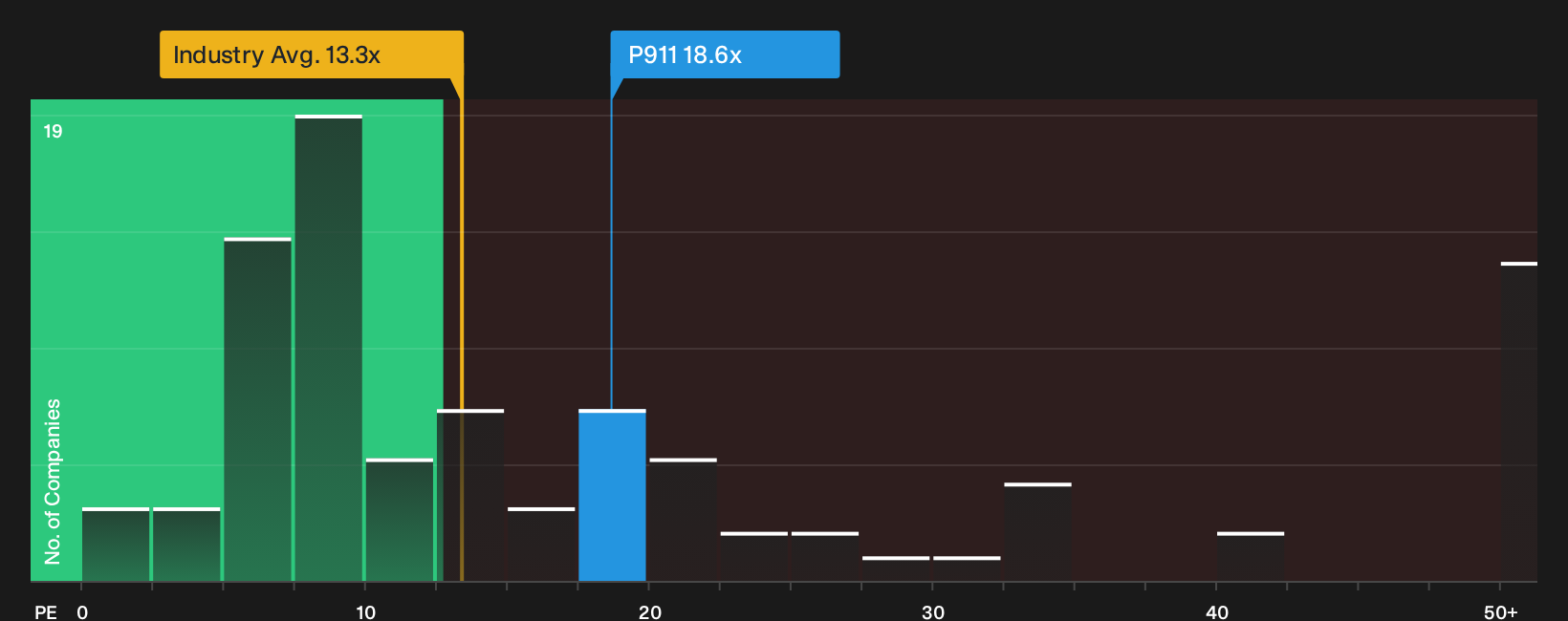Click the bar just above PE 10
This screenshot has width=1568, height=621.
coord(400,520)
